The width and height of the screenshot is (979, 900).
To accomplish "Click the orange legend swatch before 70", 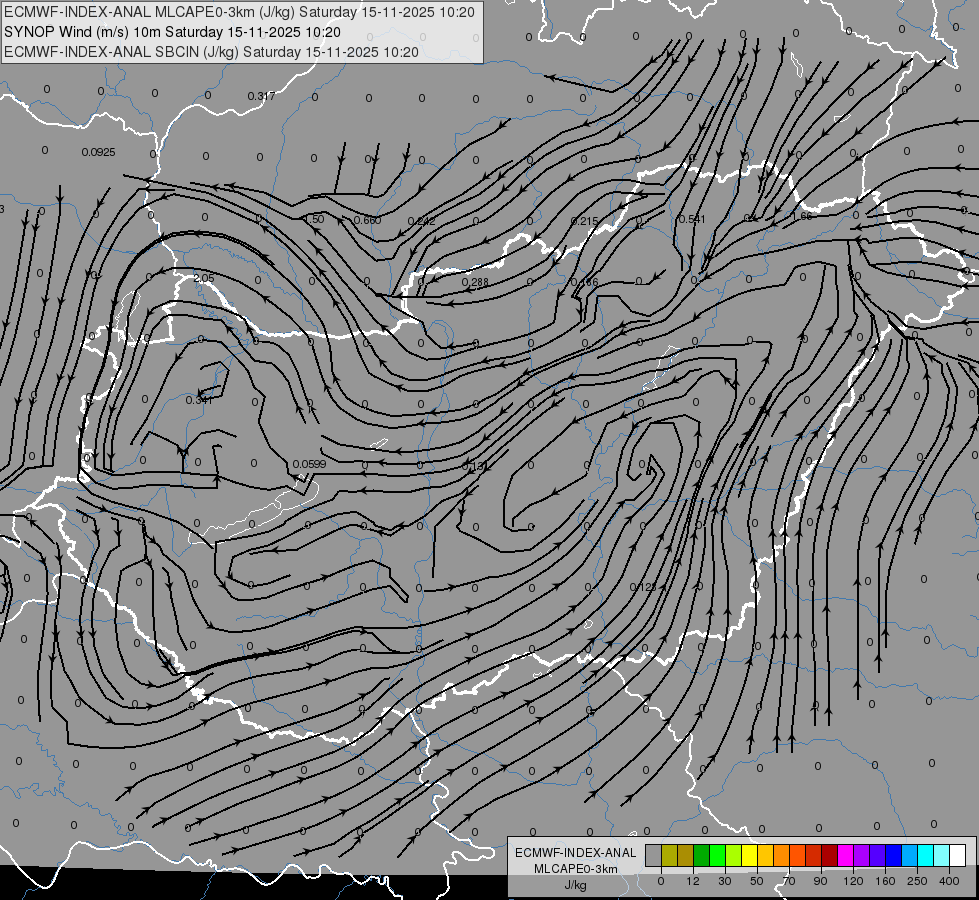I will point(782,856).
